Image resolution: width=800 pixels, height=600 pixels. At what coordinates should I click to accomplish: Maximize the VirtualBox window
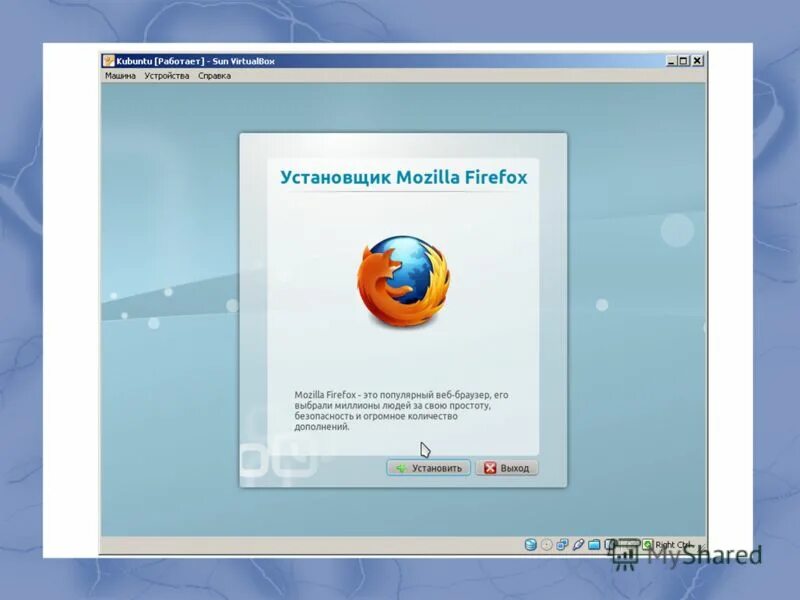point(684,61)
